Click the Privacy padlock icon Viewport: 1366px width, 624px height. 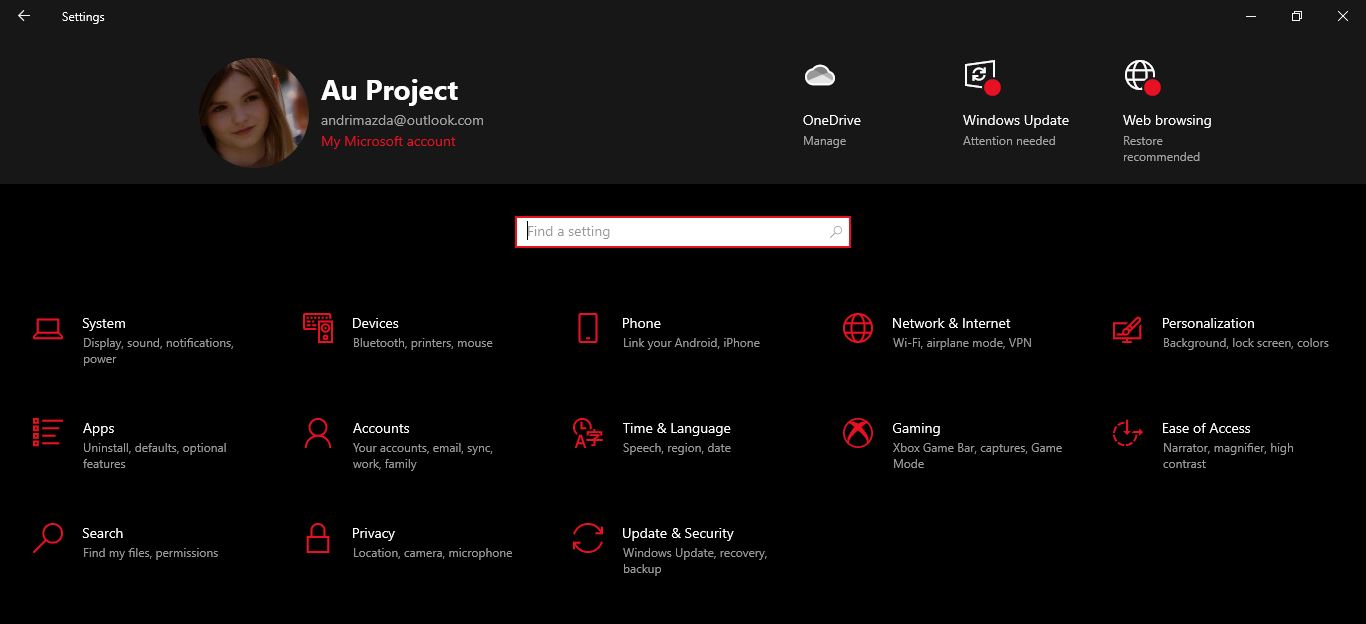click(318, 538)
